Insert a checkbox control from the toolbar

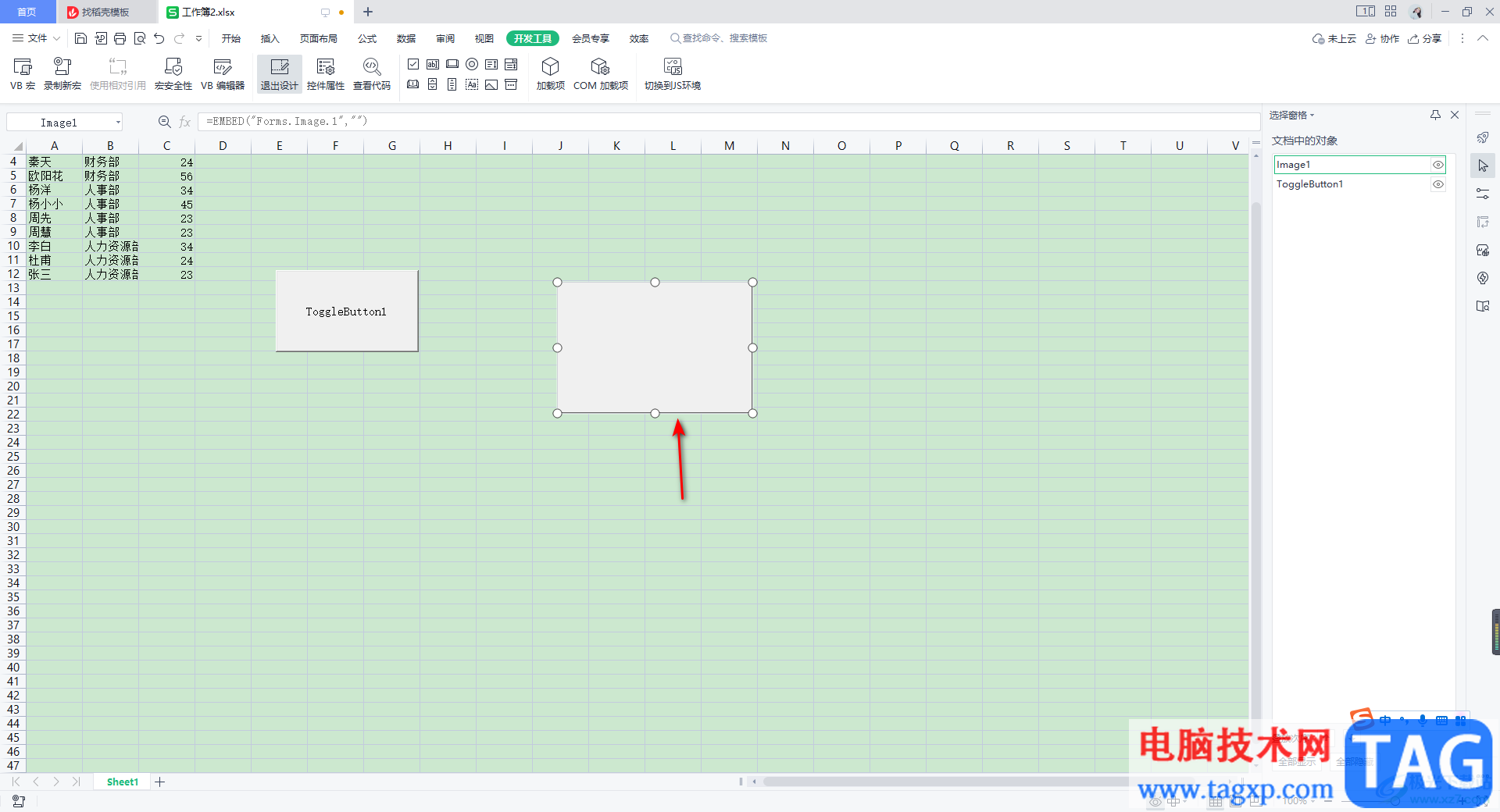pos(413,64)
